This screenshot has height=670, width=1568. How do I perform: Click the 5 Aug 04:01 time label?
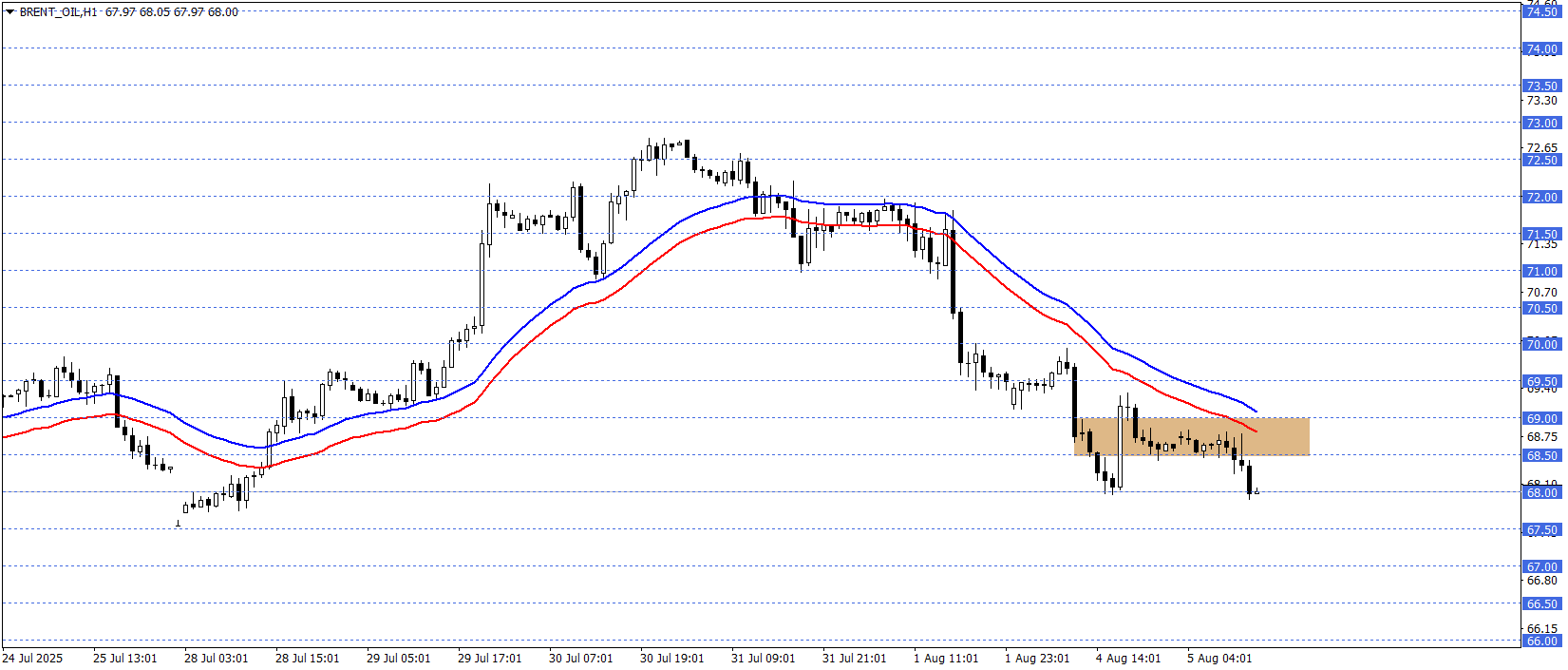pos(1219,658)
